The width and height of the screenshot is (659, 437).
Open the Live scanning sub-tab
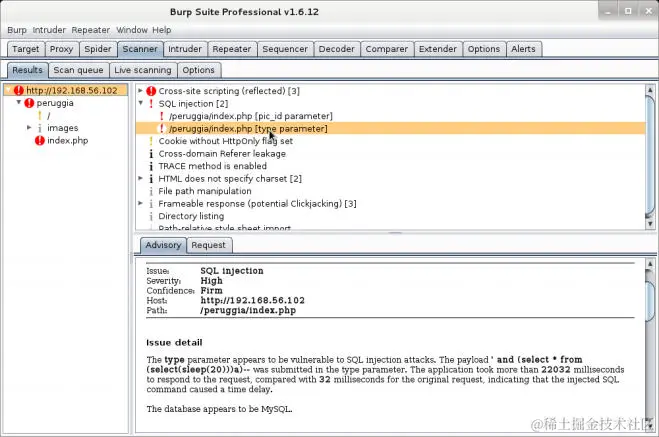[143, 70]
